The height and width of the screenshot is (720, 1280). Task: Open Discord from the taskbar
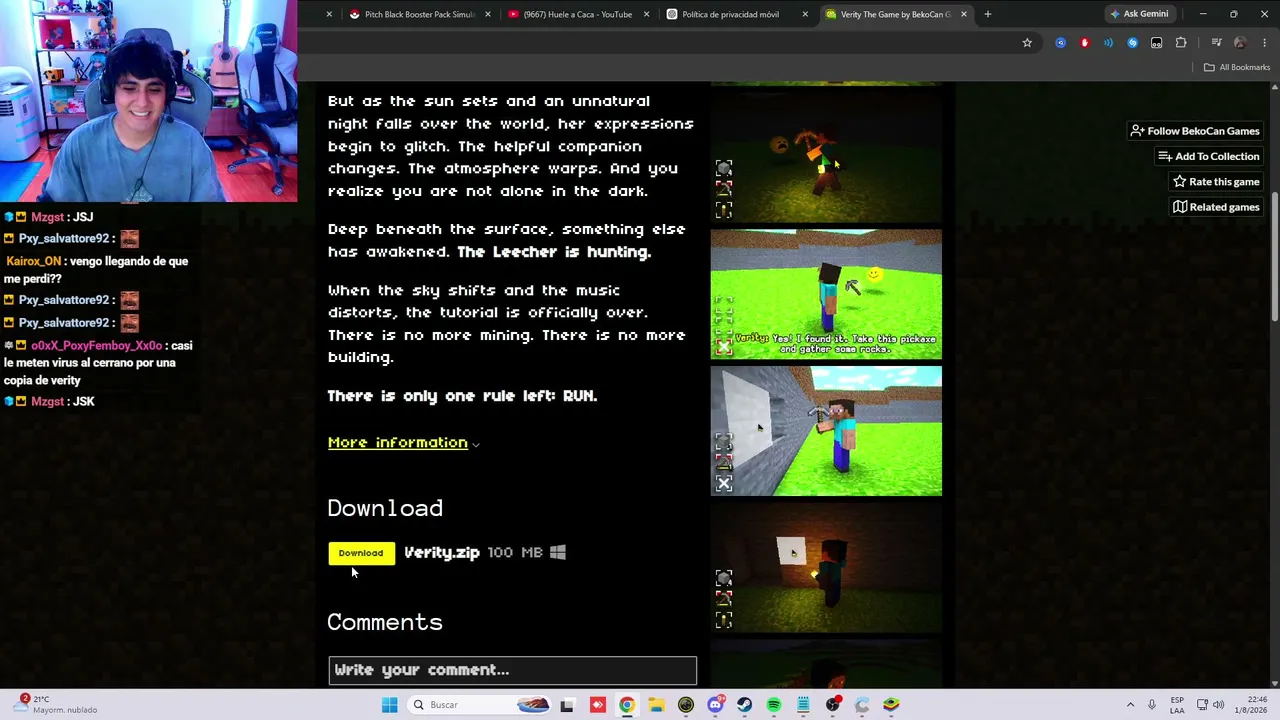715,705
